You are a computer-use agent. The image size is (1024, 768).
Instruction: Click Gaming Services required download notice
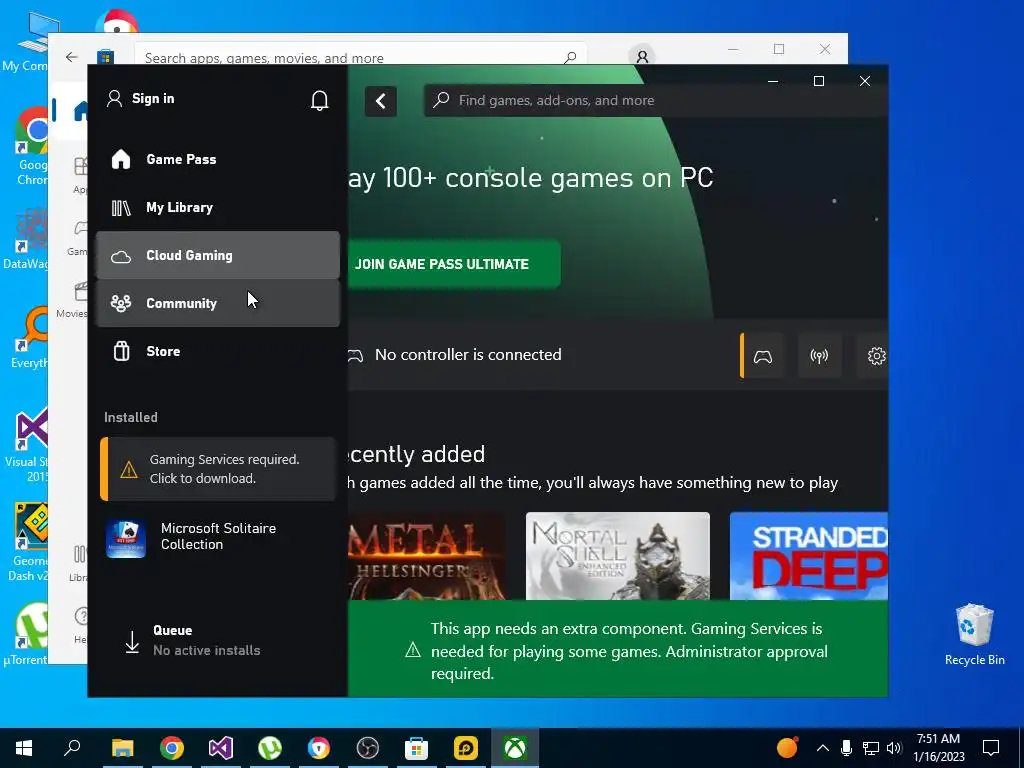click(x=217, y=469)
